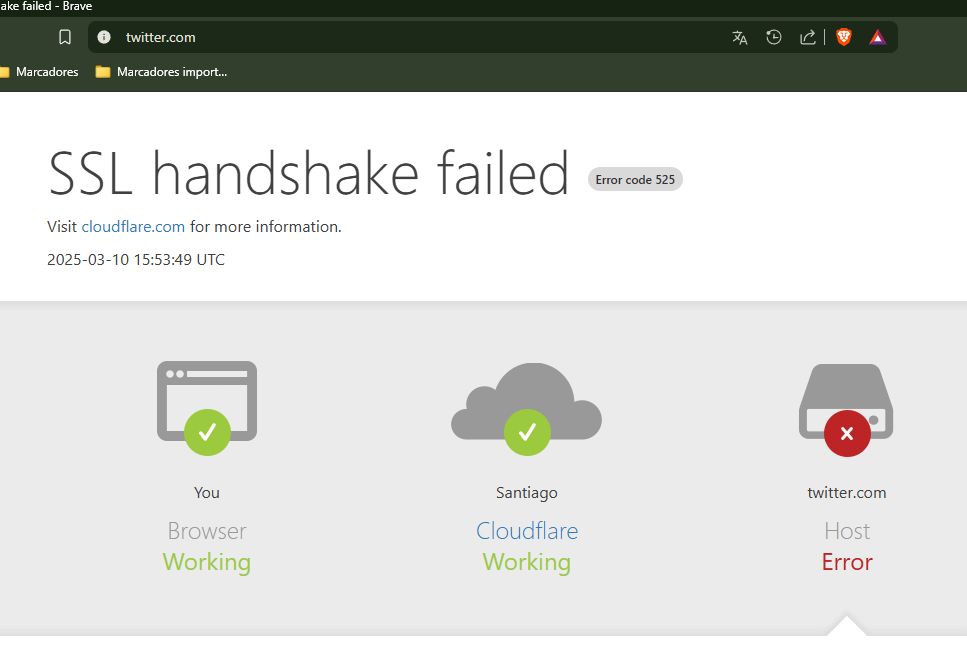The height and width of the screenshot is (654, 967).
Task: Open the blue Cloudflare link under Santiago
Action: coord(527,531)
